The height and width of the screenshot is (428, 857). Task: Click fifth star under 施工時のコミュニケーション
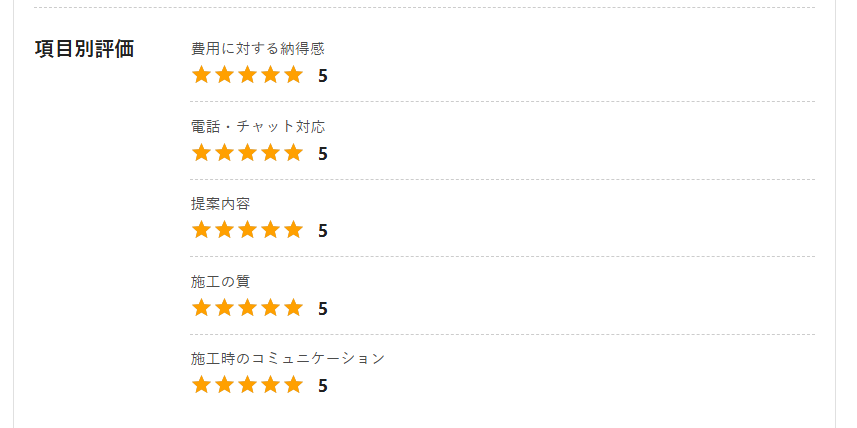(x=294, y=384)
